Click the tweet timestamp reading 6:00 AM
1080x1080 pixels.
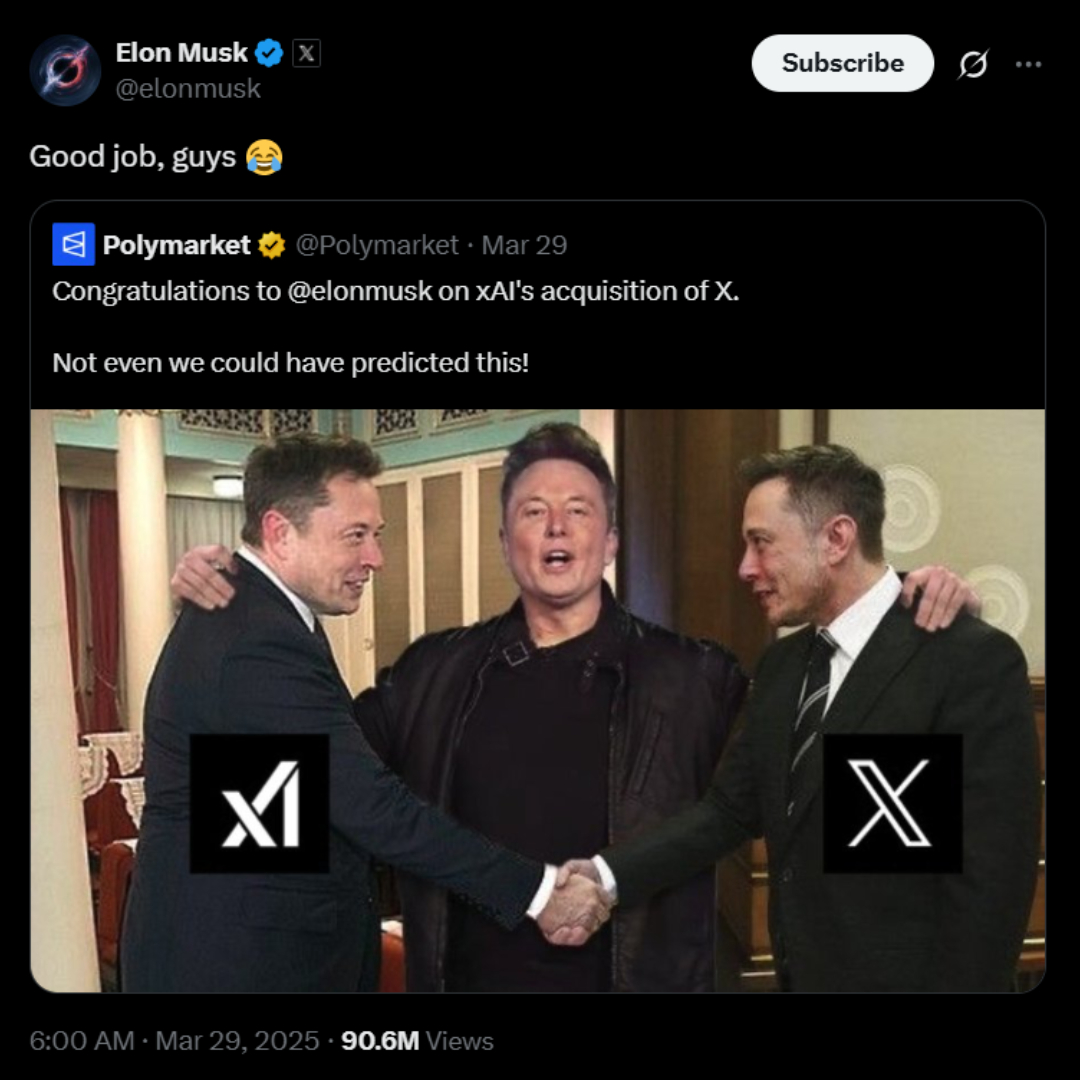pos(79,1041)
